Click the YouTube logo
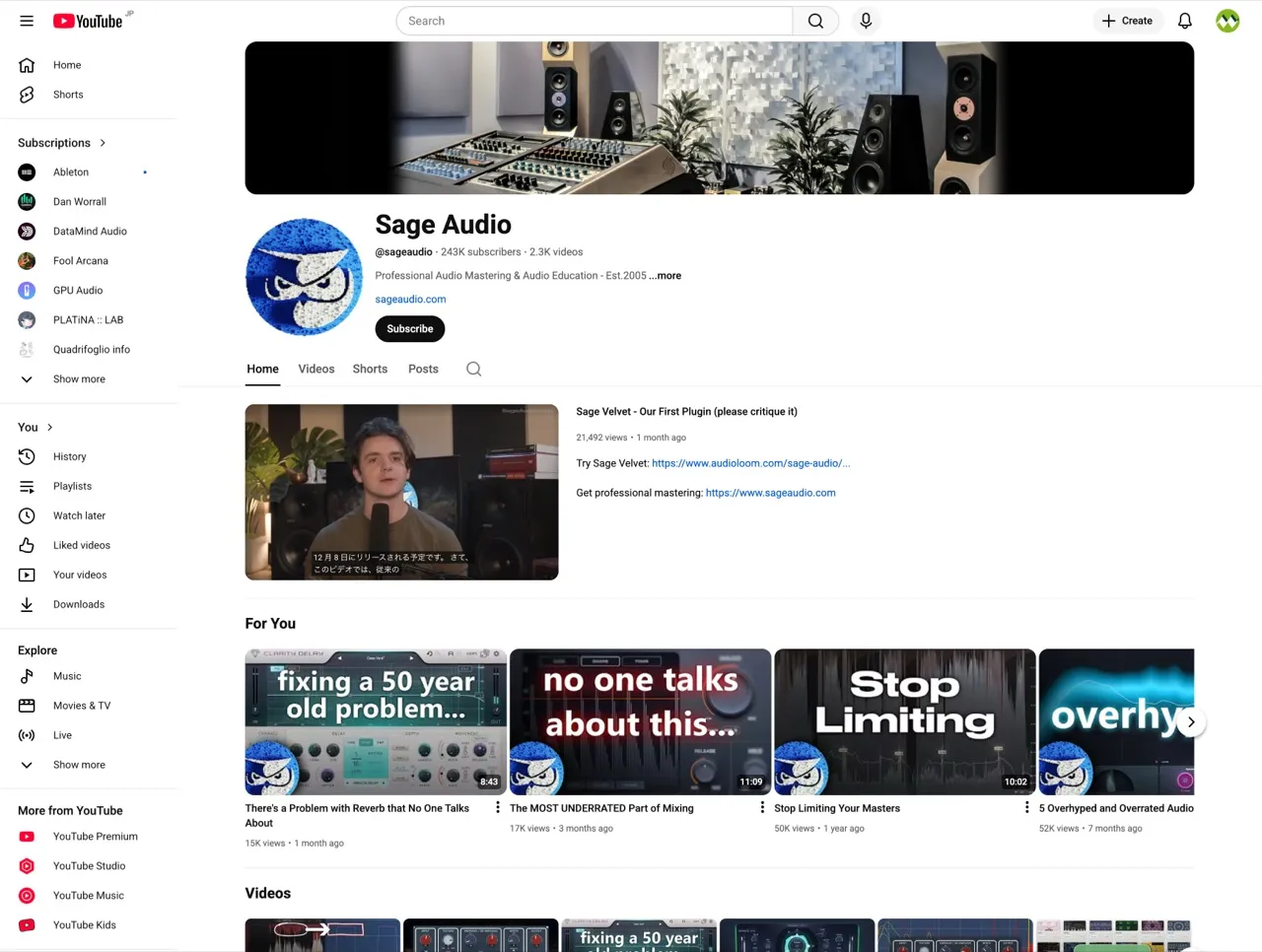The width and height of the screenshot is (1262, 952). click(89, 21)
